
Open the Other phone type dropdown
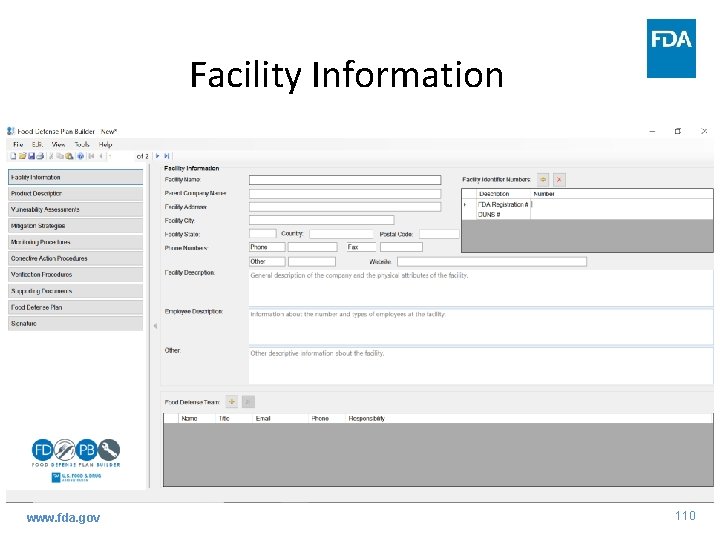tap(267, 261)
